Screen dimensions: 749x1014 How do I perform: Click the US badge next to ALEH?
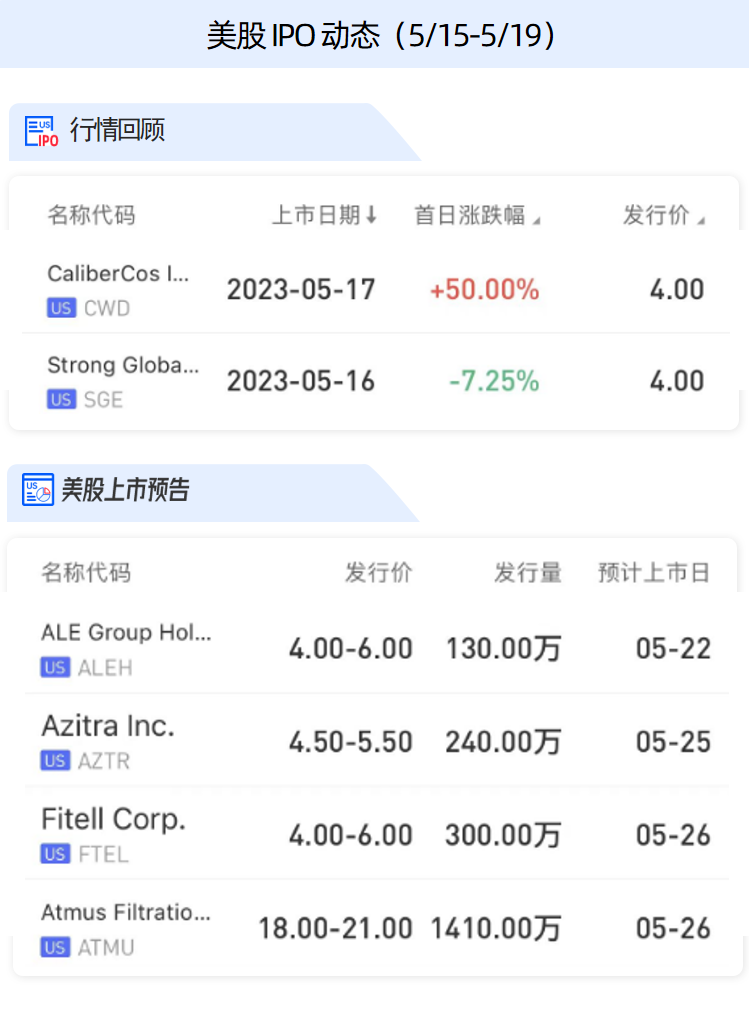pyautogui.click(x=55, y=667)
